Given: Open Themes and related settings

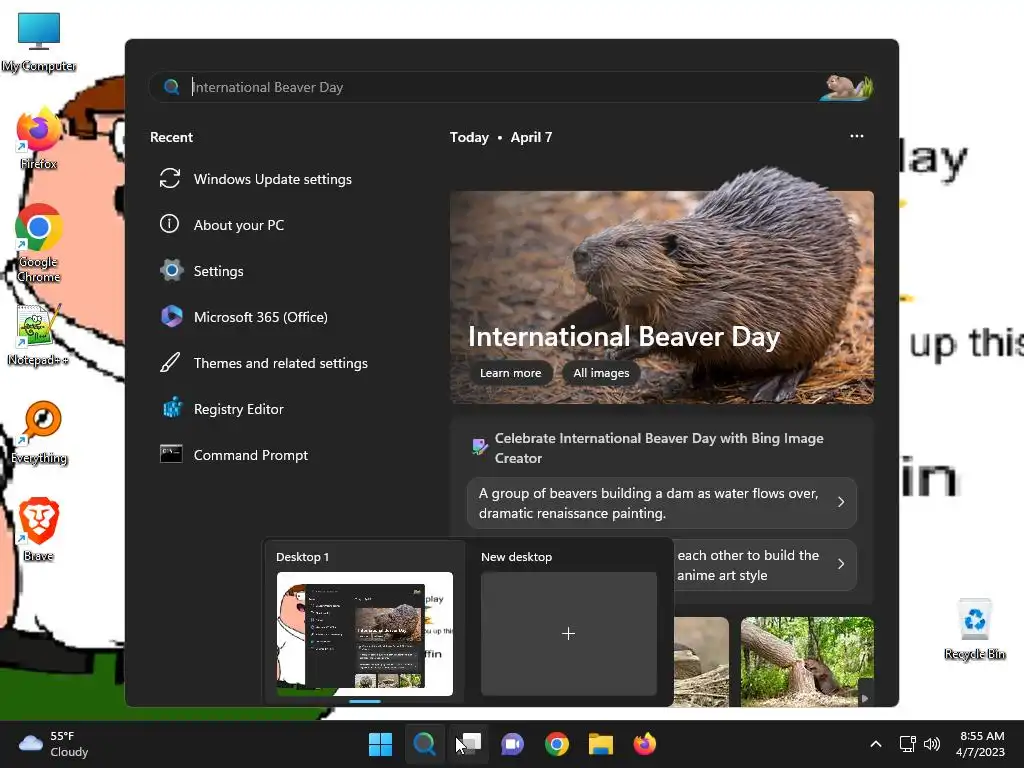Looking at the screenshot, I should (283, 363).
